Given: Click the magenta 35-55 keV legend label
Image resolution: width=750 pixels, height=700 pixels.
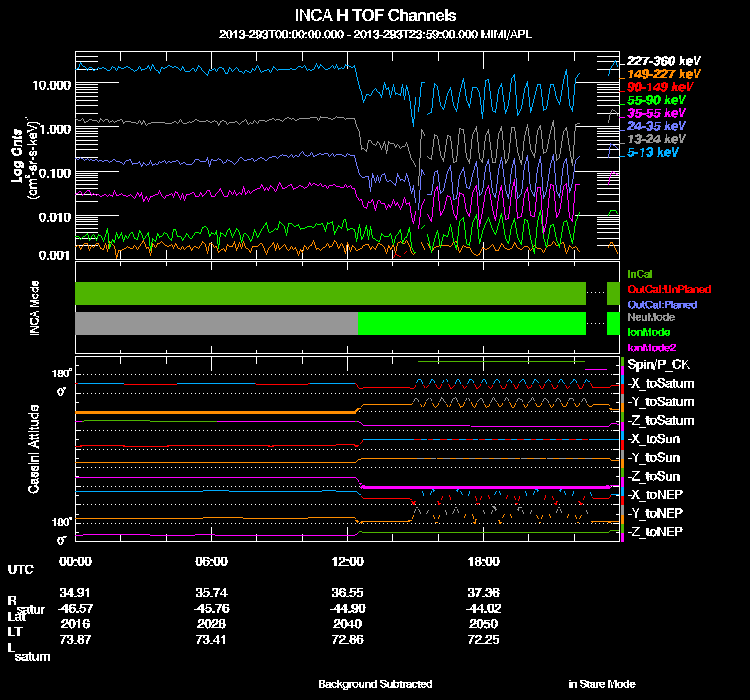Looking at the screenshot, I should point(656,114).
